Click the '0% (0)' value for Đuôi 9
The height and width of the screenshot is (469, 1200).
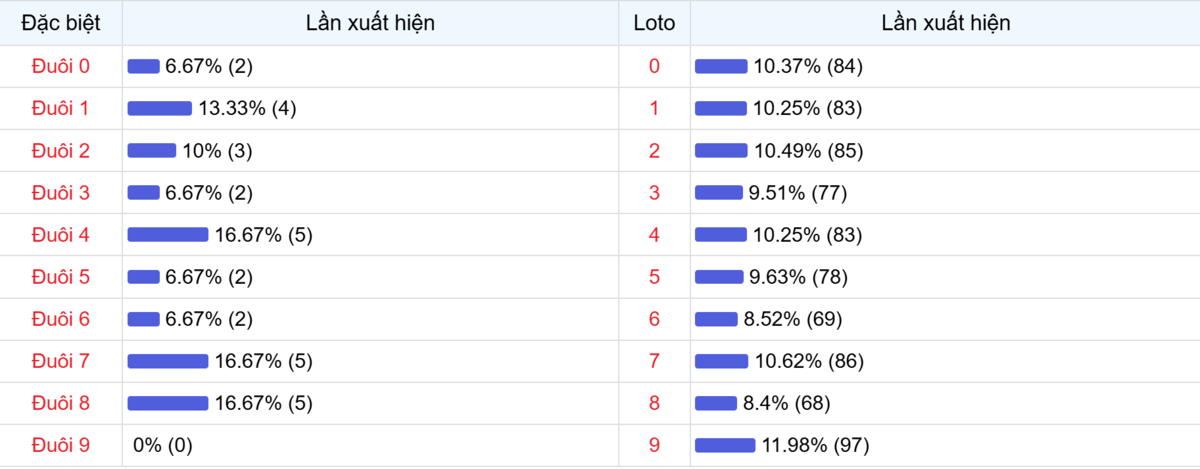click(162, 445)
